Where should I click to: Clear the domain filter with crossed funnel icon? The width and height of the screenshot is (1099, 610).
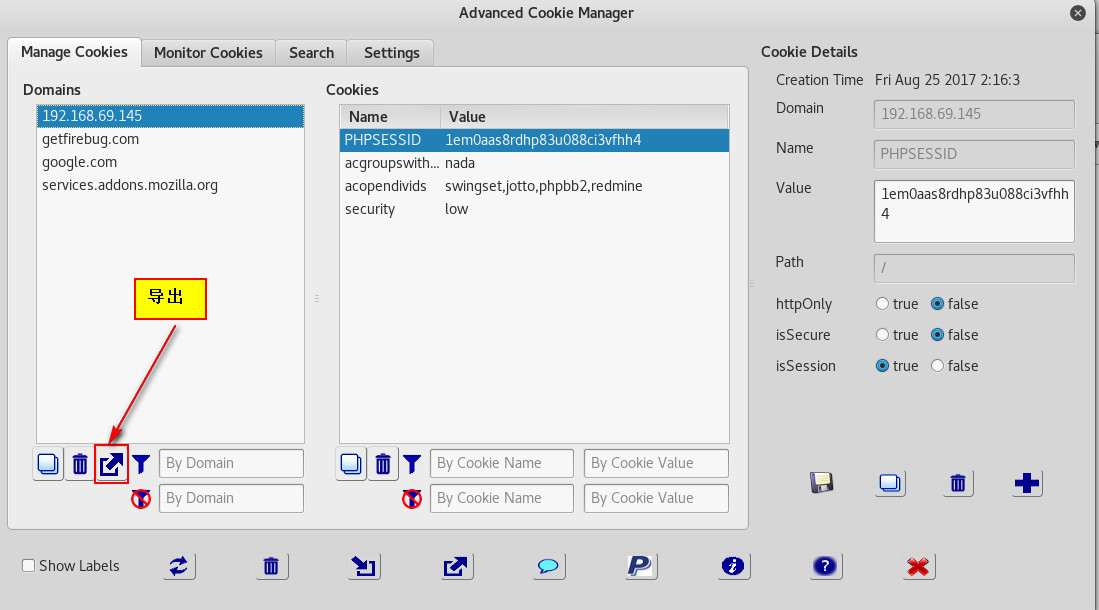click(x=141, y=499)
